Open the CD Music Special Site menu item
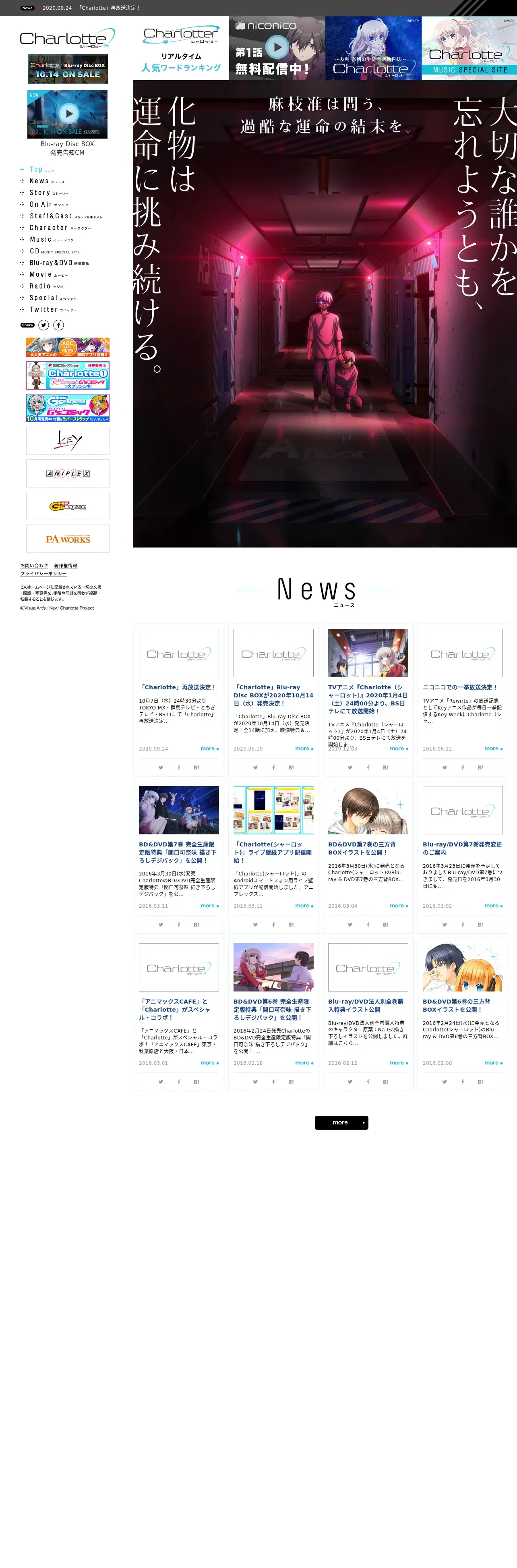Screen dimensions: 517x1568 (50, 251)
